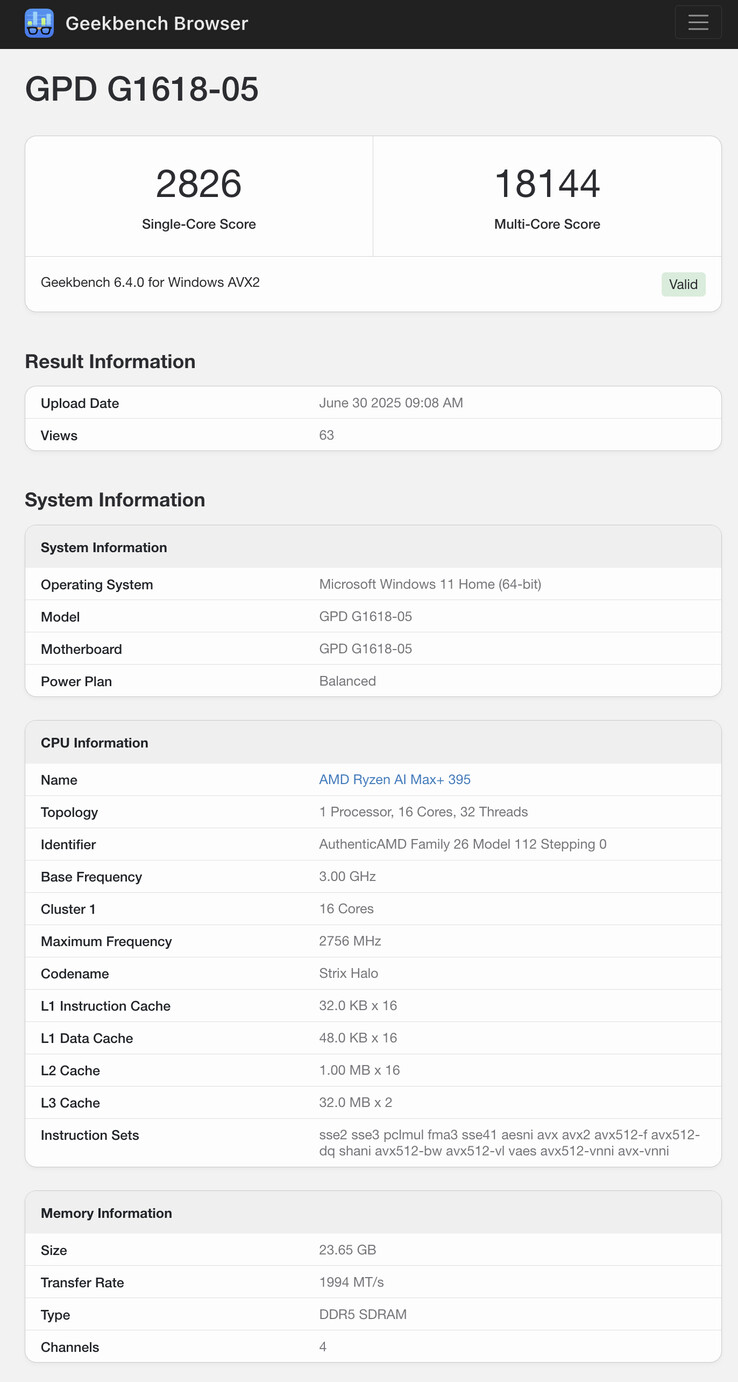Click the Cluster 1 value 16 Cores
The height and width of the screenshot is (1382, 738).
click(347, 909)
